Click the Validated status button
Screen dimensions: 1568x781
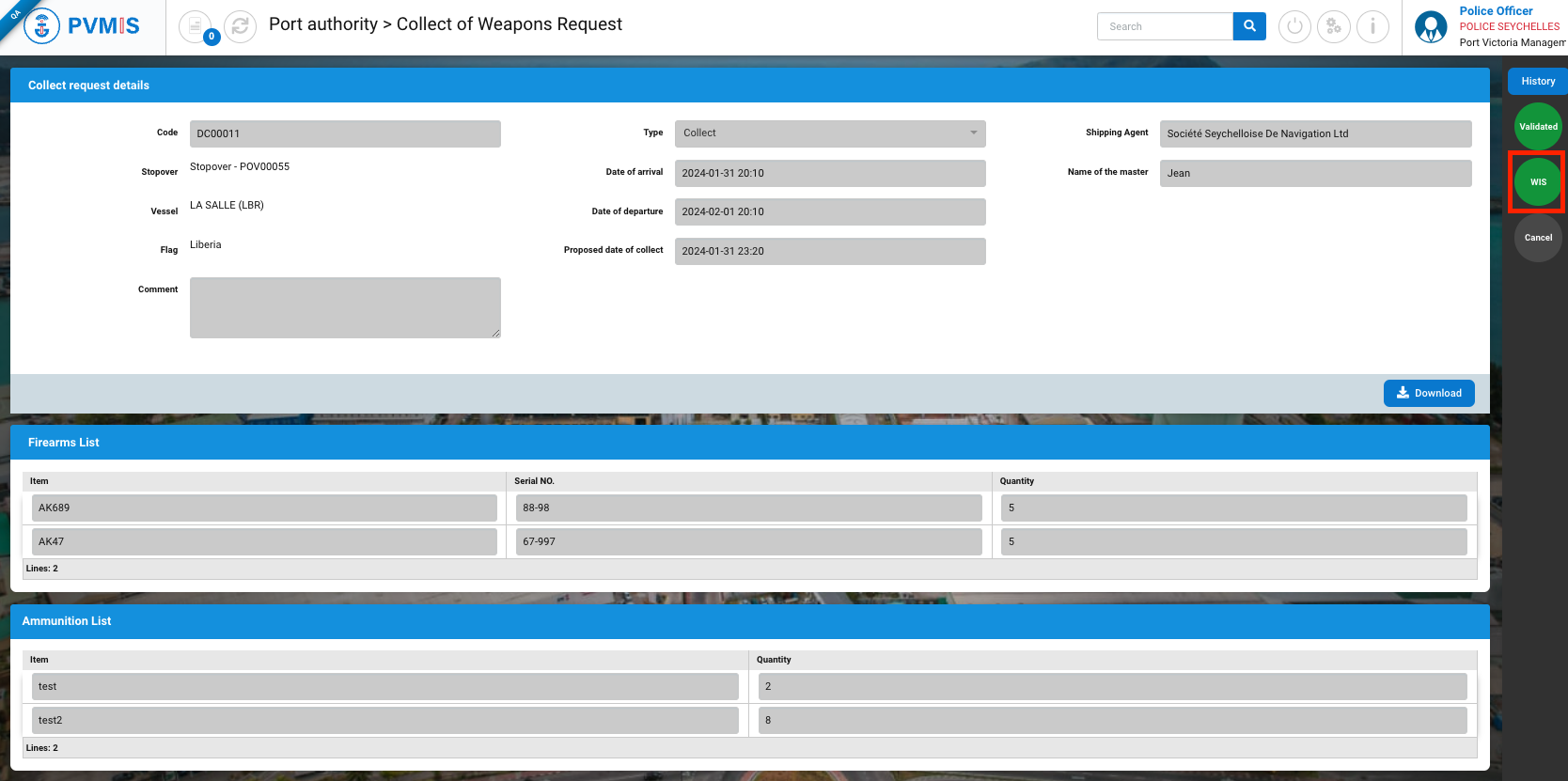coord(1538,127)
